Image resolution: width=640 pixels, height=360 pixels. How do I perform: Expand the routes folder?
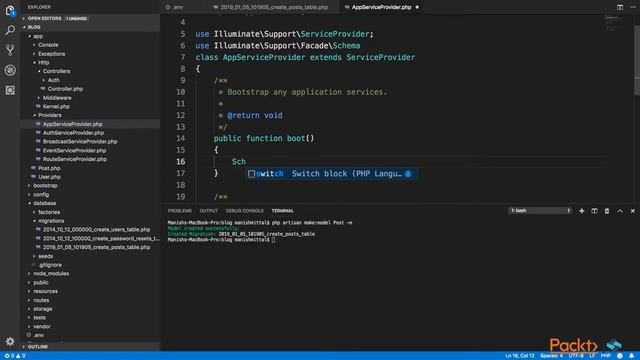tap(41, 300)
